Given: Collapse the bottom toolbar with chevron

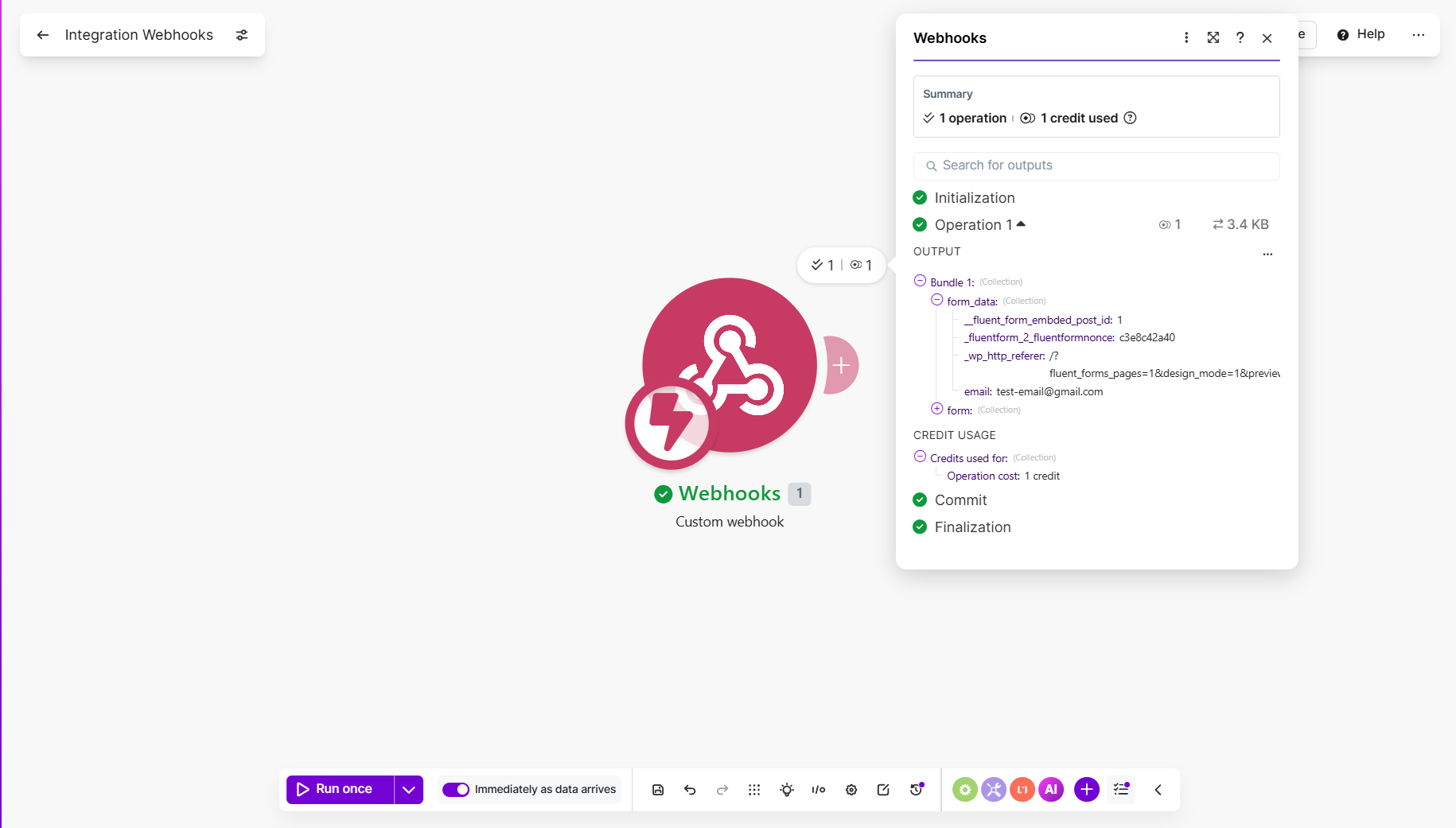Looking at the screenshot, I should point(1158,790).
